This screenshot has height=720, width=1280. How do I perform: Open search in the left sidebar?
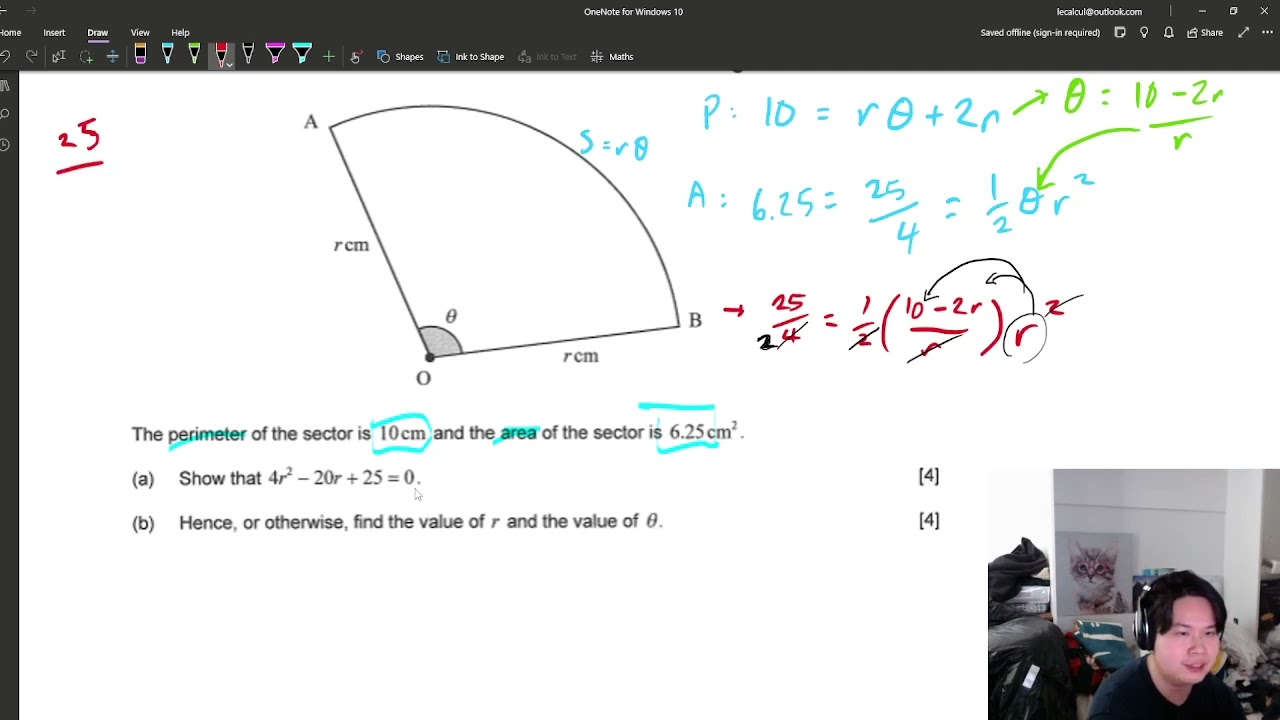click(5, 115)
